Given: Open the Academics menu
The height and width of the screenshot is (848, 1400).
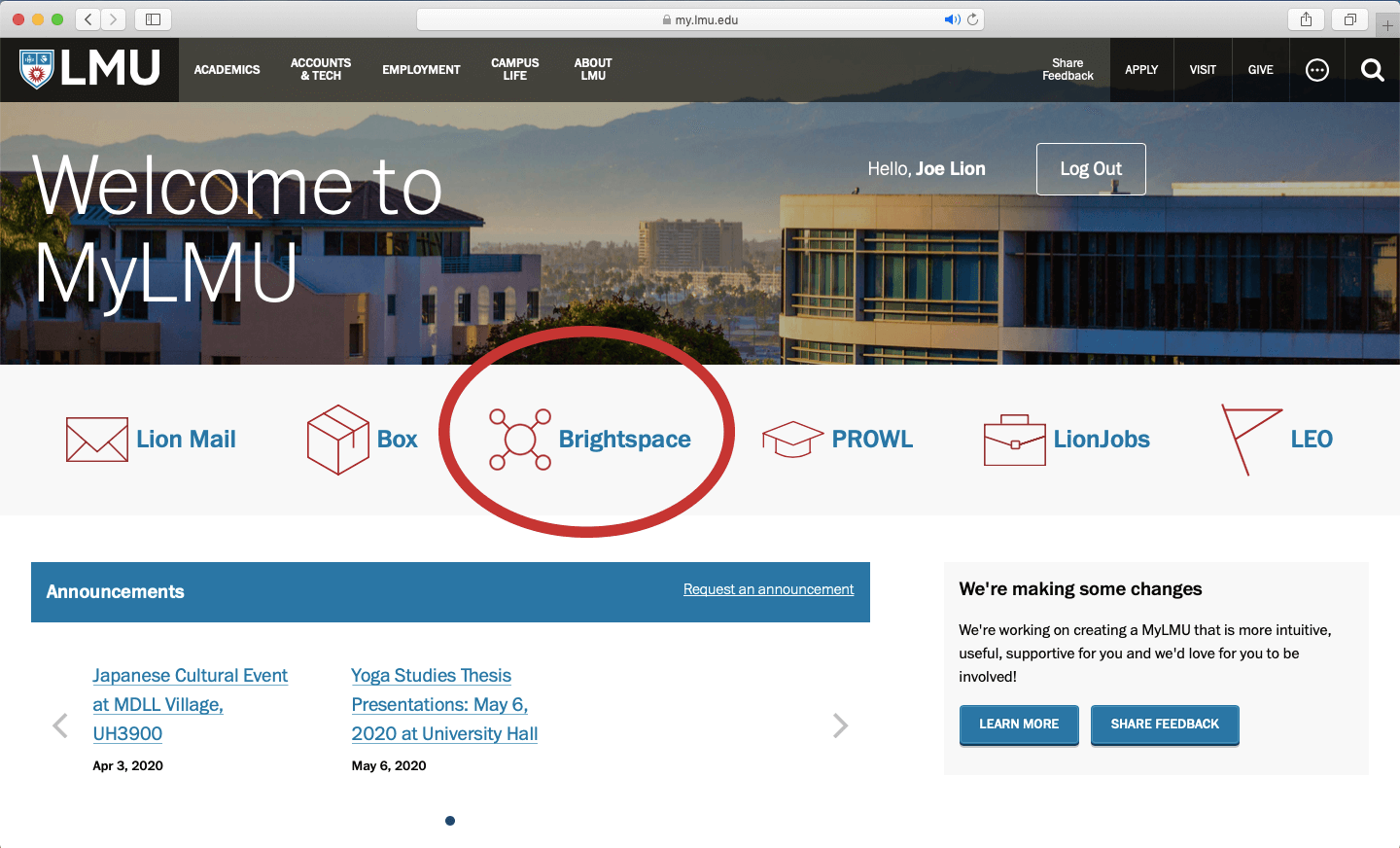Looking at the screenshot, I should tap(227, 69).
